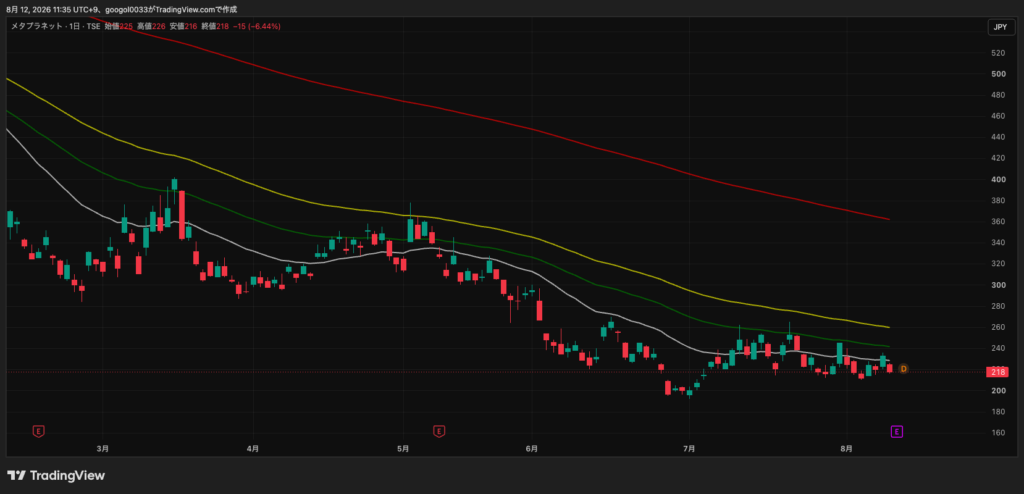Viewport: 1024px width, 494px height.
Task: Open the red earnings marker beside 5月
Action: pyautogui.click(x=440, y=431)
